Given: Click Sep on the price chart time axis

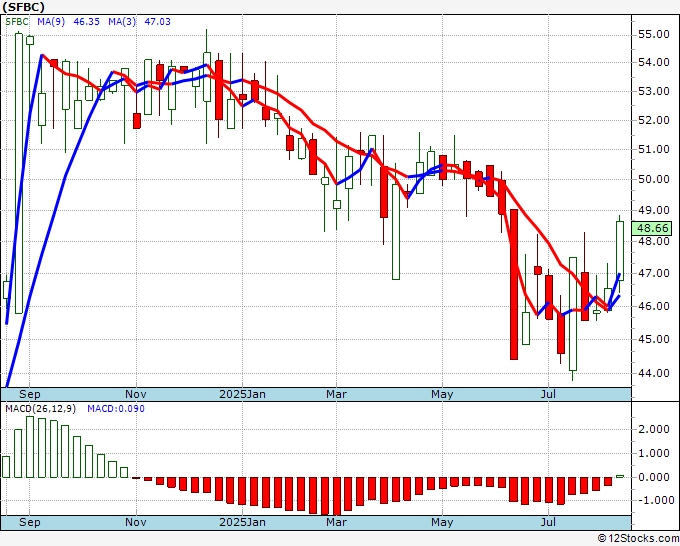Looking at the screenshot, I should 29,394.
